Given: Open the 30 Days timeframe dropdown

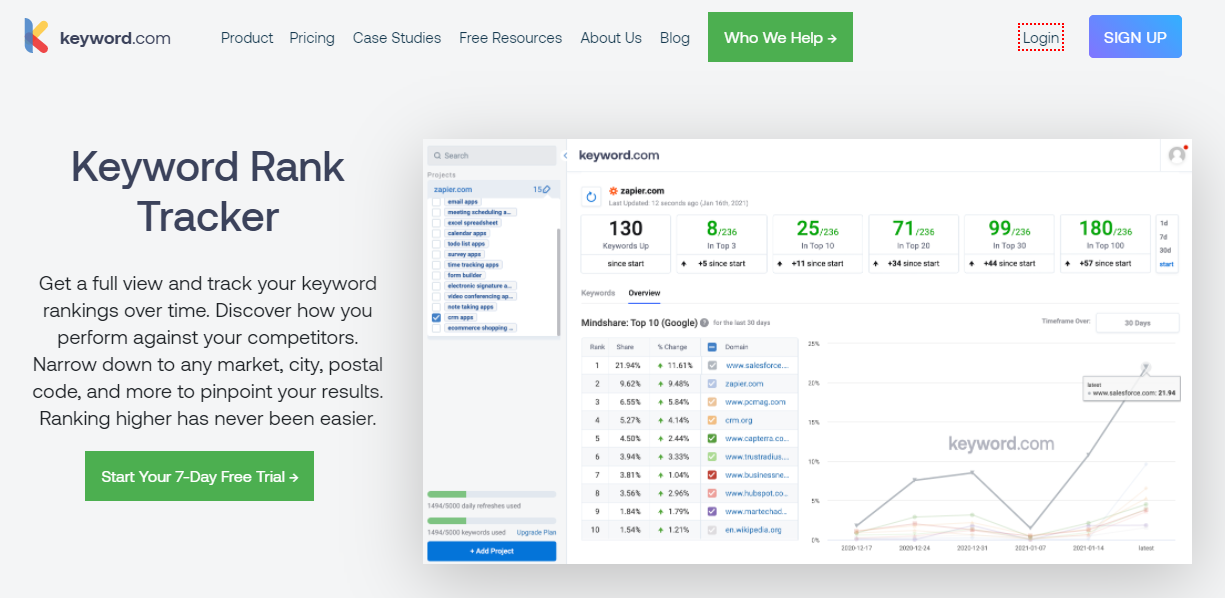Looking at the screenshot, I should [x=1137, y=323].
